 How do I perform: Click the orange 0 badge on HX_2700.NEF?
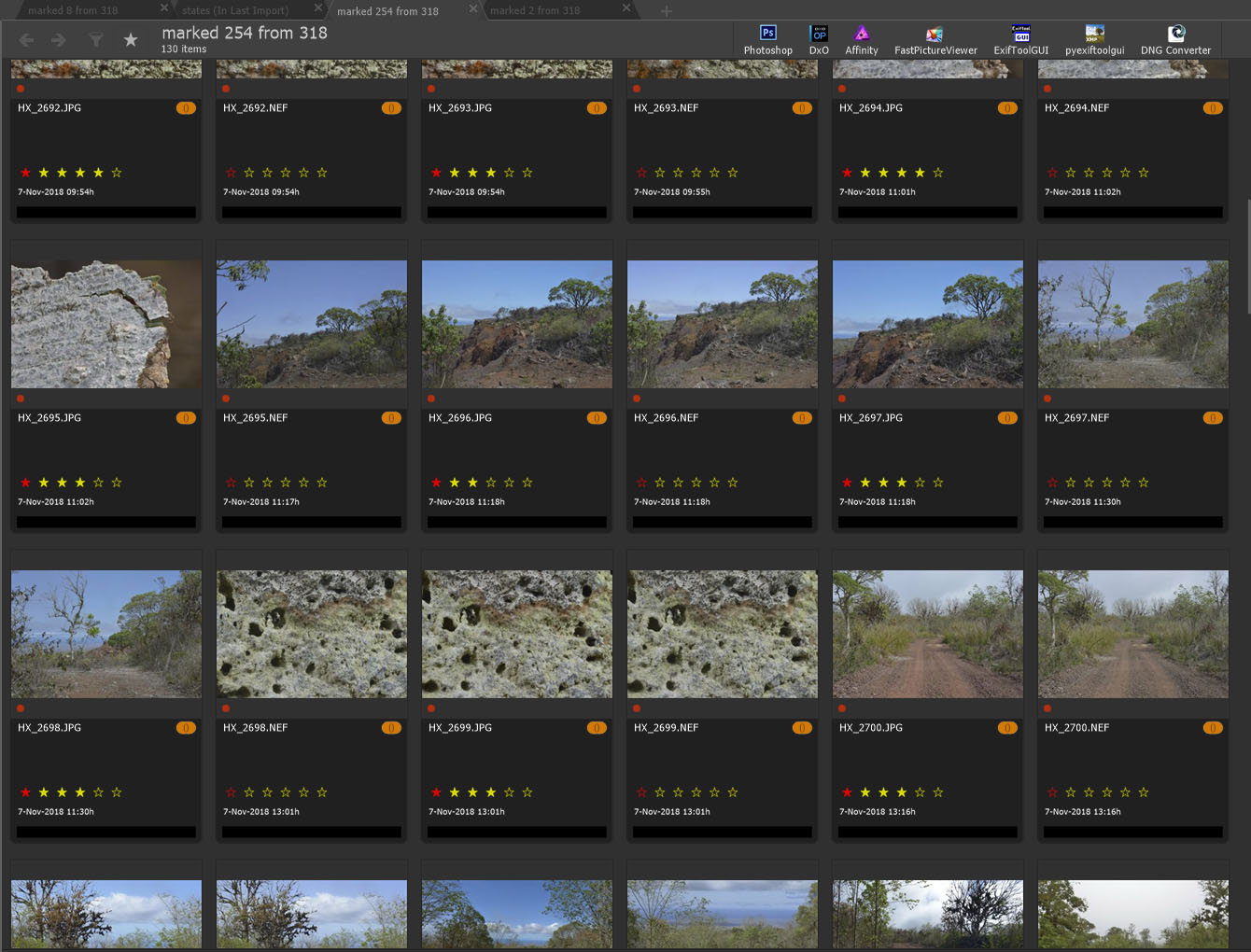tap(1213, 728)
